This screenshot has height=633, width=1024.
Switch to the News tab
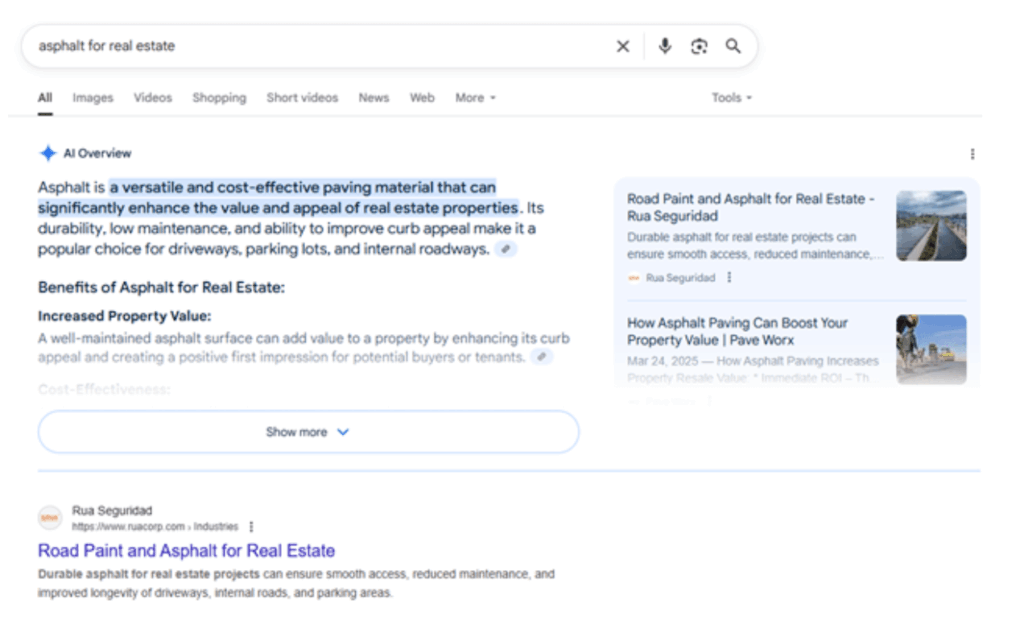pos(374,97)
